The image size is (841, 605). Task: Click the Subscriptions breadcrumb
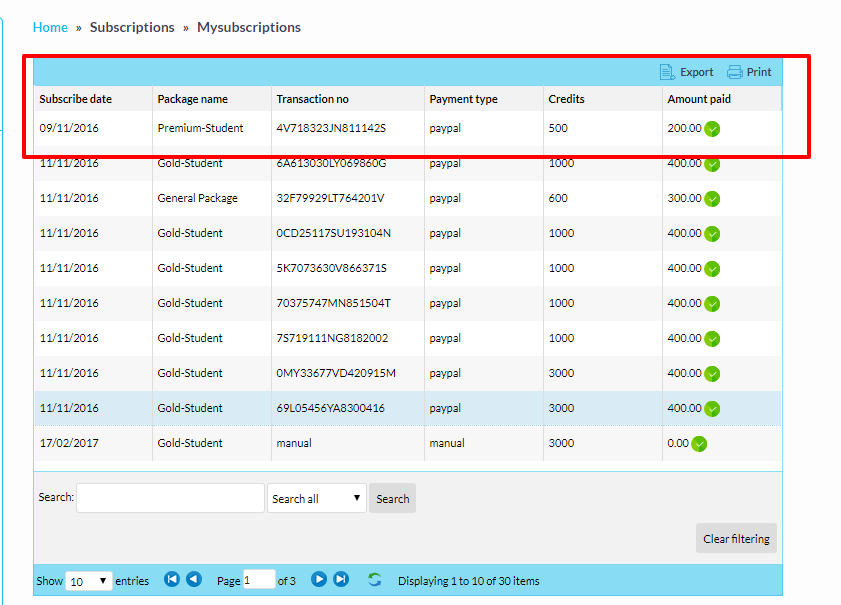(132, 27)
